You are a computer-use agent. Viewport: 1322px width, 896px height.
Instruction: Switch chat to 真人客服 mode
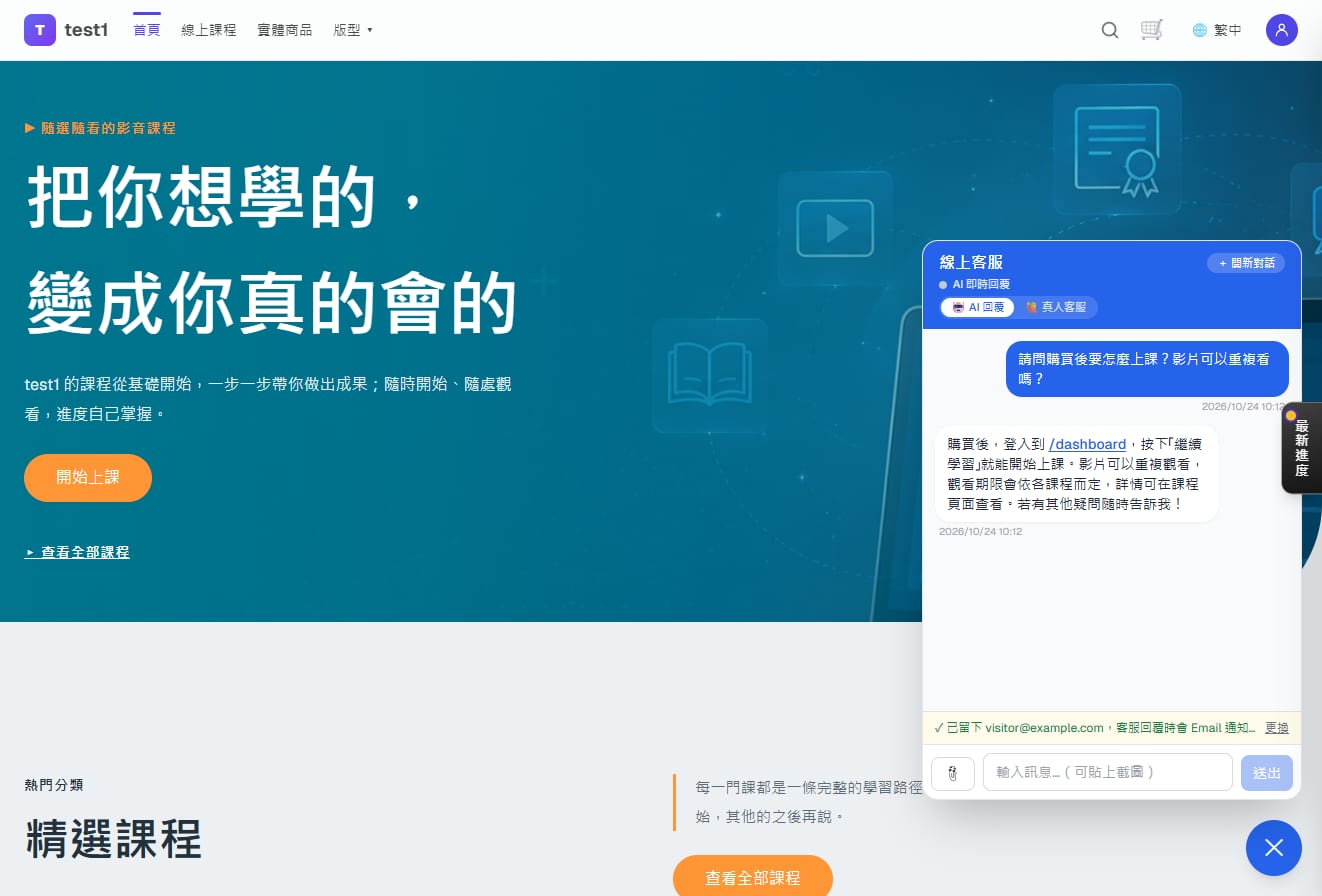click(1056, 307)
